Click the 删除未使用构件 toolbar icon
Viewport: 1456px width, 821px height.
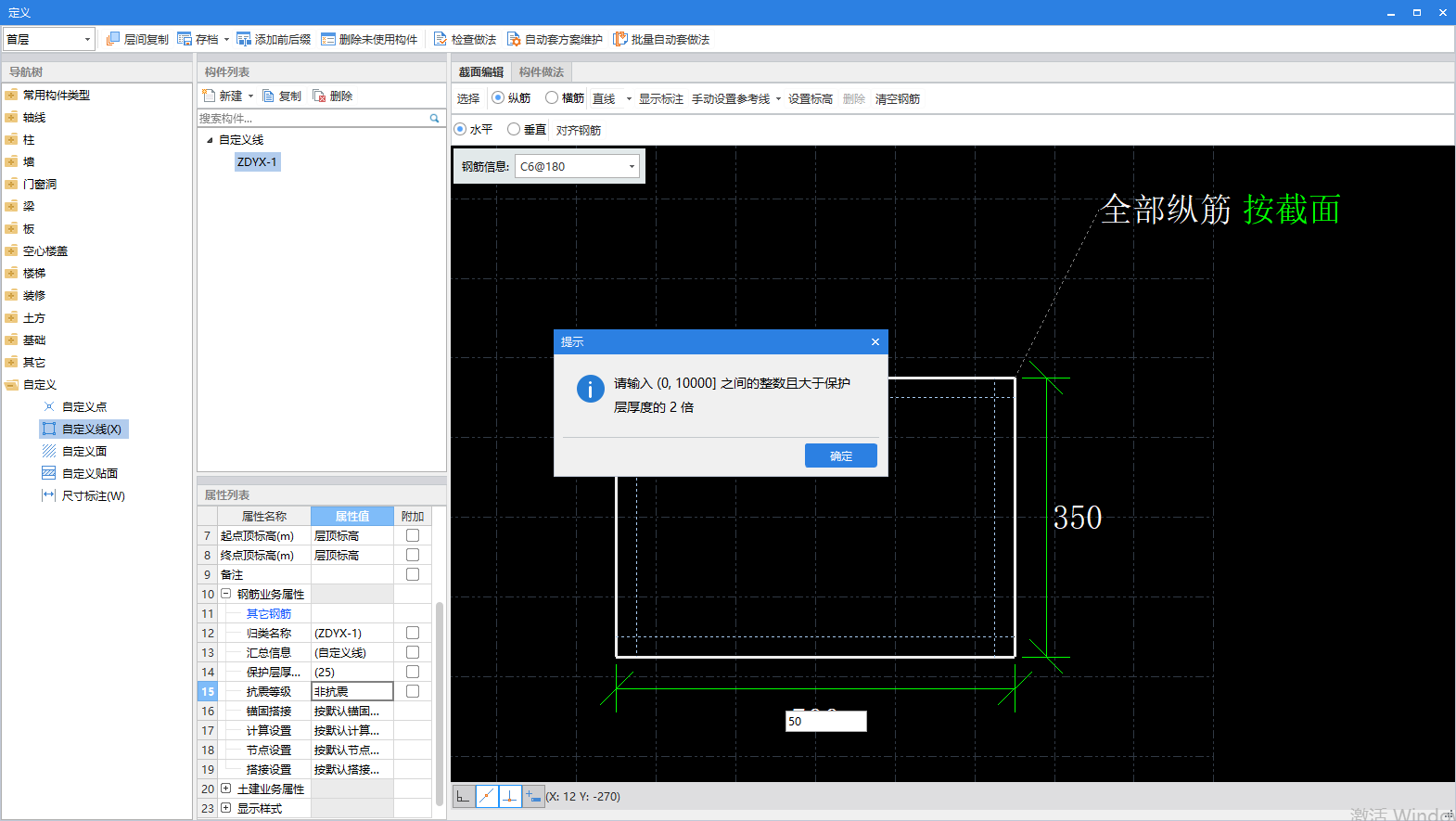328,39
